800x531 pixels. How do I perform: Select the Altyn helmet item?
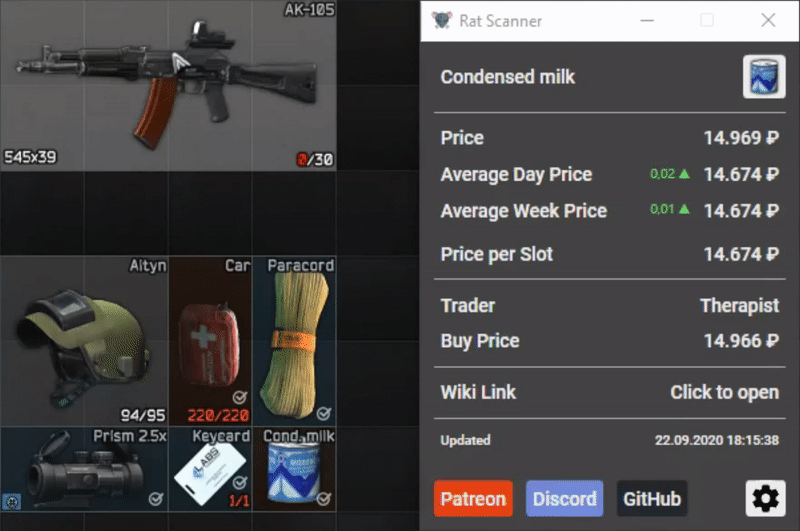(x=84, y=341)
